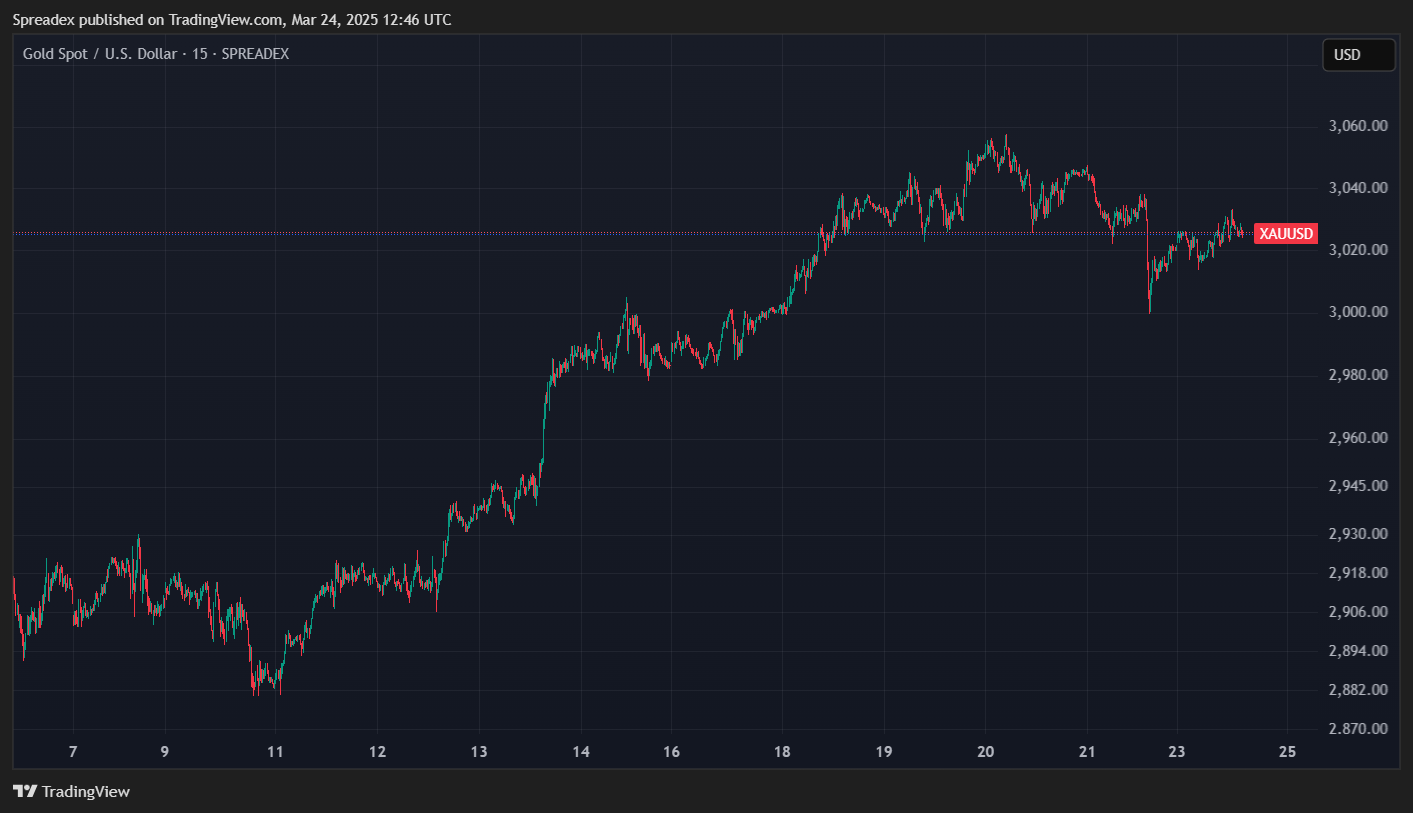Click the 2,930.00 price axis label

click(x=1358, y=534)
